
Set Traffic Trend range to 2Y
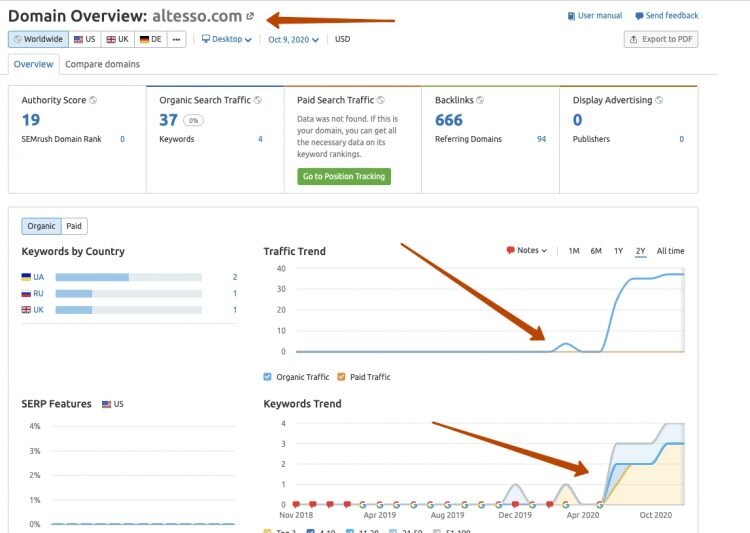(640, 251)
